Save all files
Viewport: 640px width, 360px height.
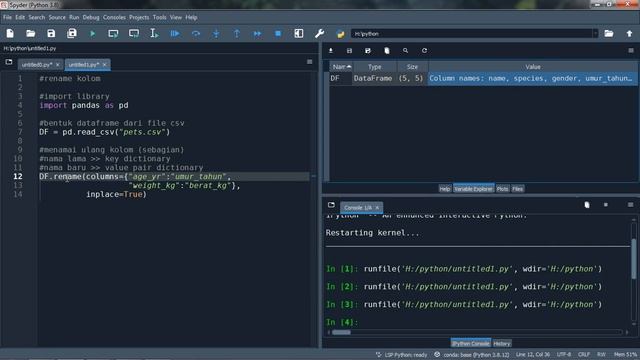coord(72,33)
